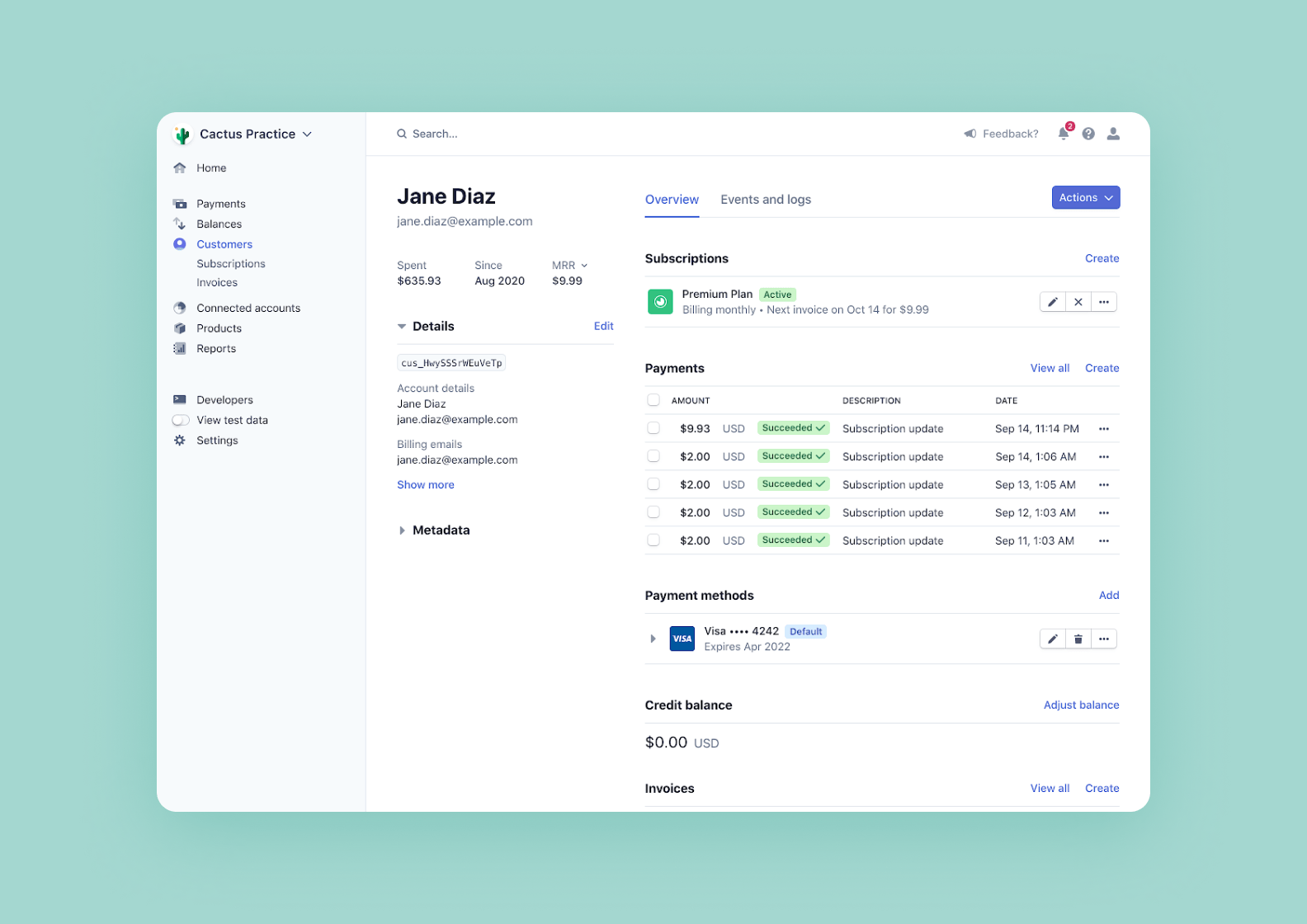This screenshot has width=1307, height=924.
Task: Open the Cactus Practice account dropdown chevron
Action: [307, 134]
